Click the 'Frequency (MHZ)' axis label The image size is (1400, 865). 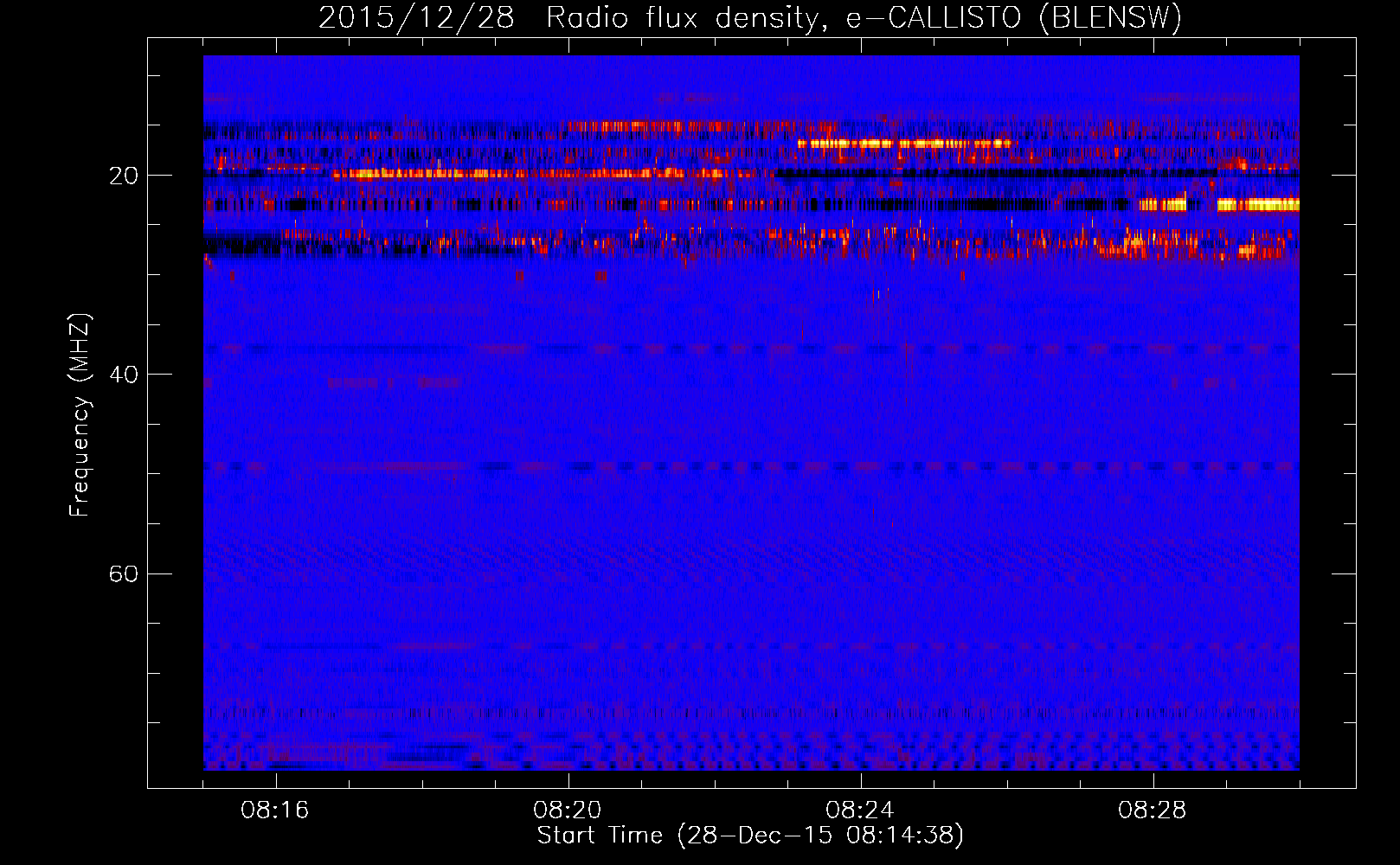click(x=80, y=415)
